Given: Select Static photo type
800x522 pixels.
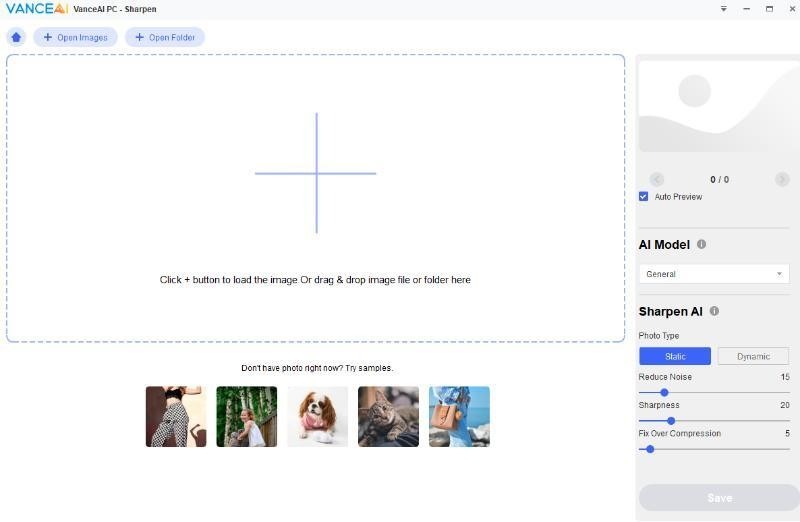Looking at the screenshot, I should (675, 356).
